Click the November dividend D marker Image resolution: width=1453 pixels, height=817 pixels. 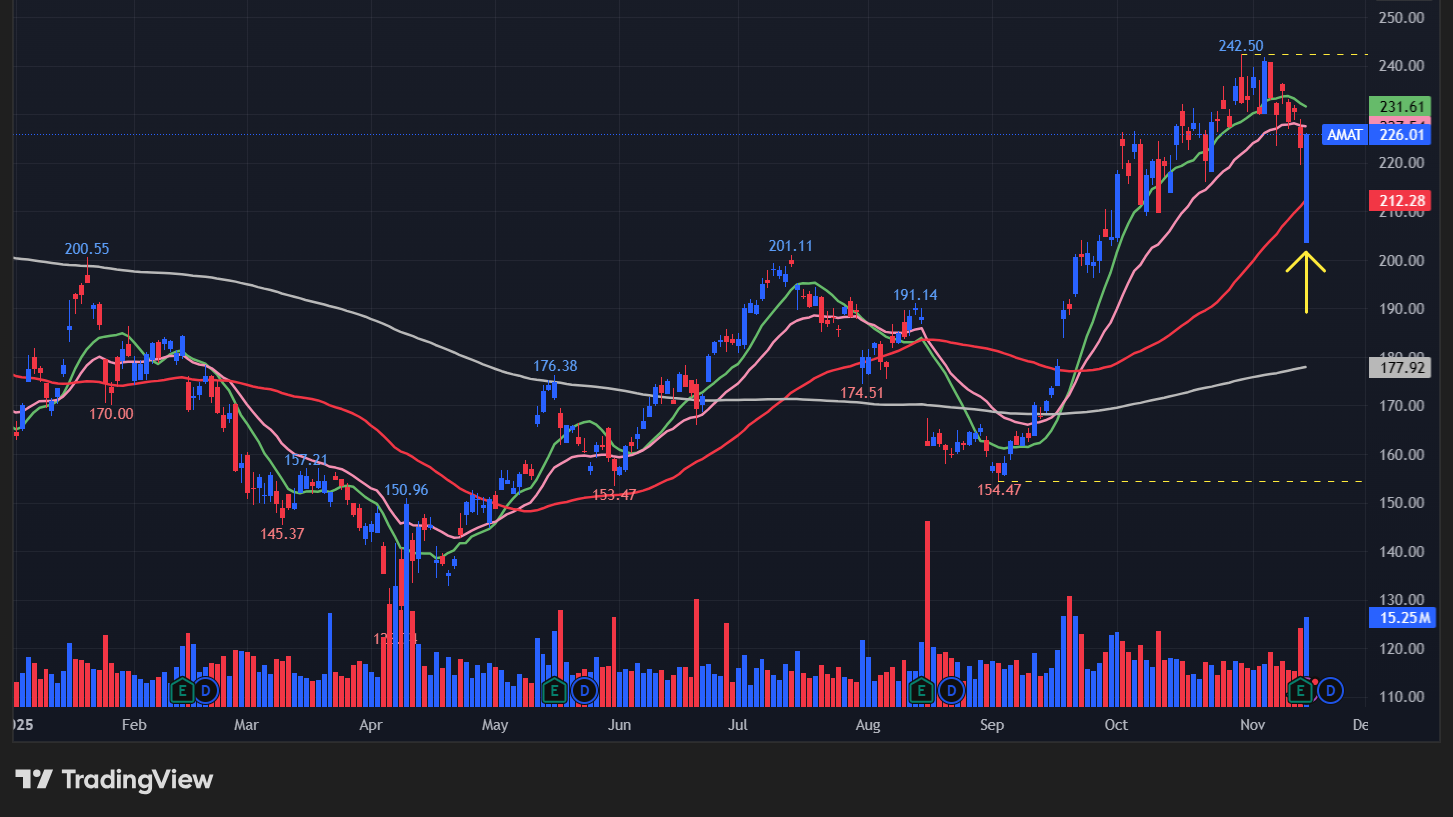(x=1331, y=689)
